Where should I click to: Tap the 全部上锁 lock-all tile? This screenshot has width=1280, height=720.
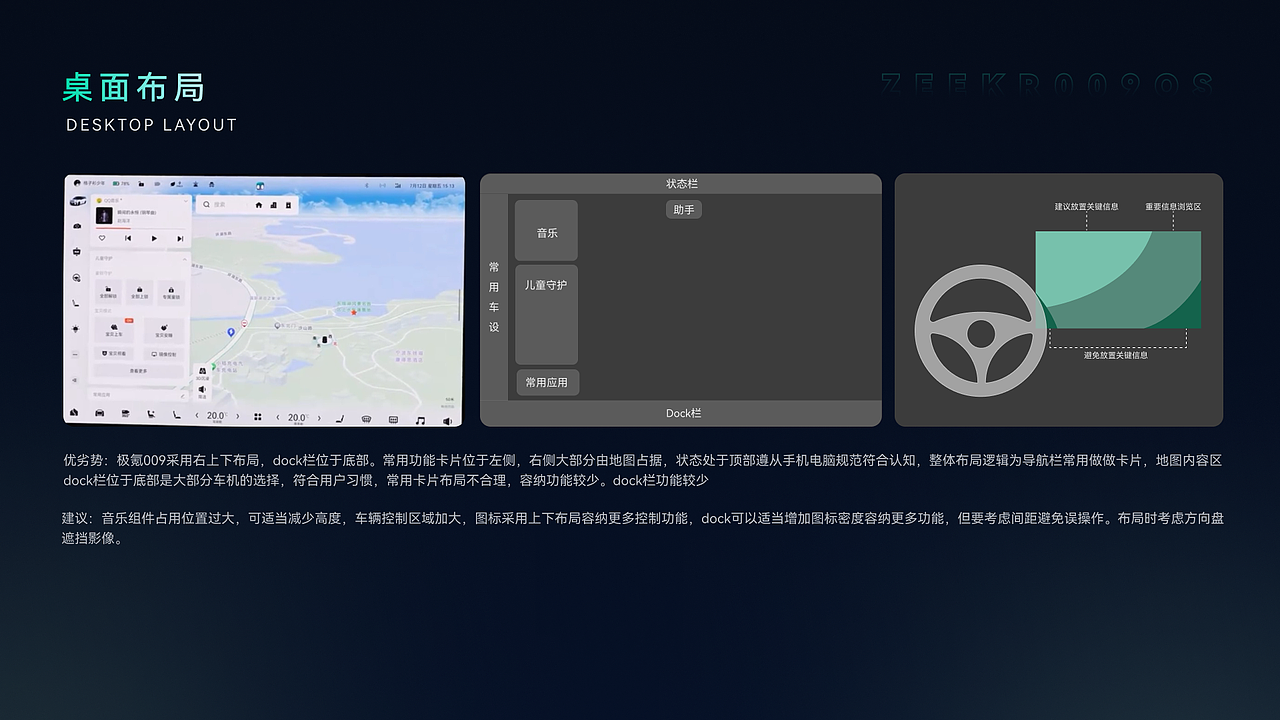point(140,292)
